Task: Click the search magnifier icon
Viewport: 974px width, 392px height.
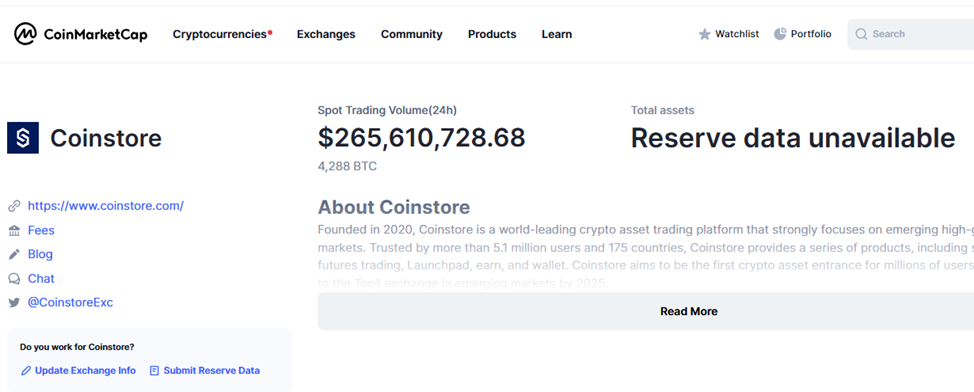Action: click(861, 34)
